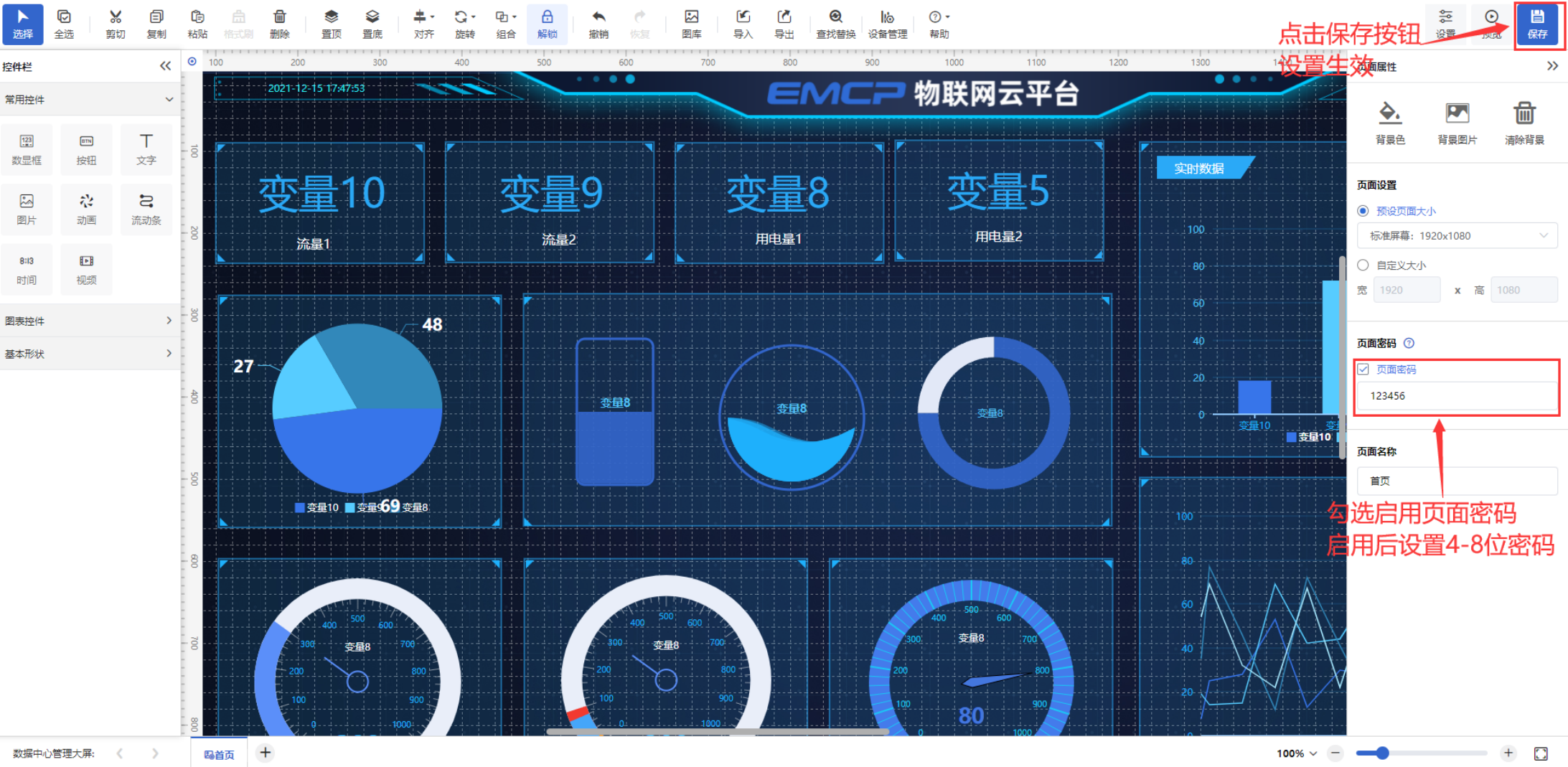Click the previous page arrow at bottom
The width and height of the screenshot is (1568, 767).
[x=120, y=753]
